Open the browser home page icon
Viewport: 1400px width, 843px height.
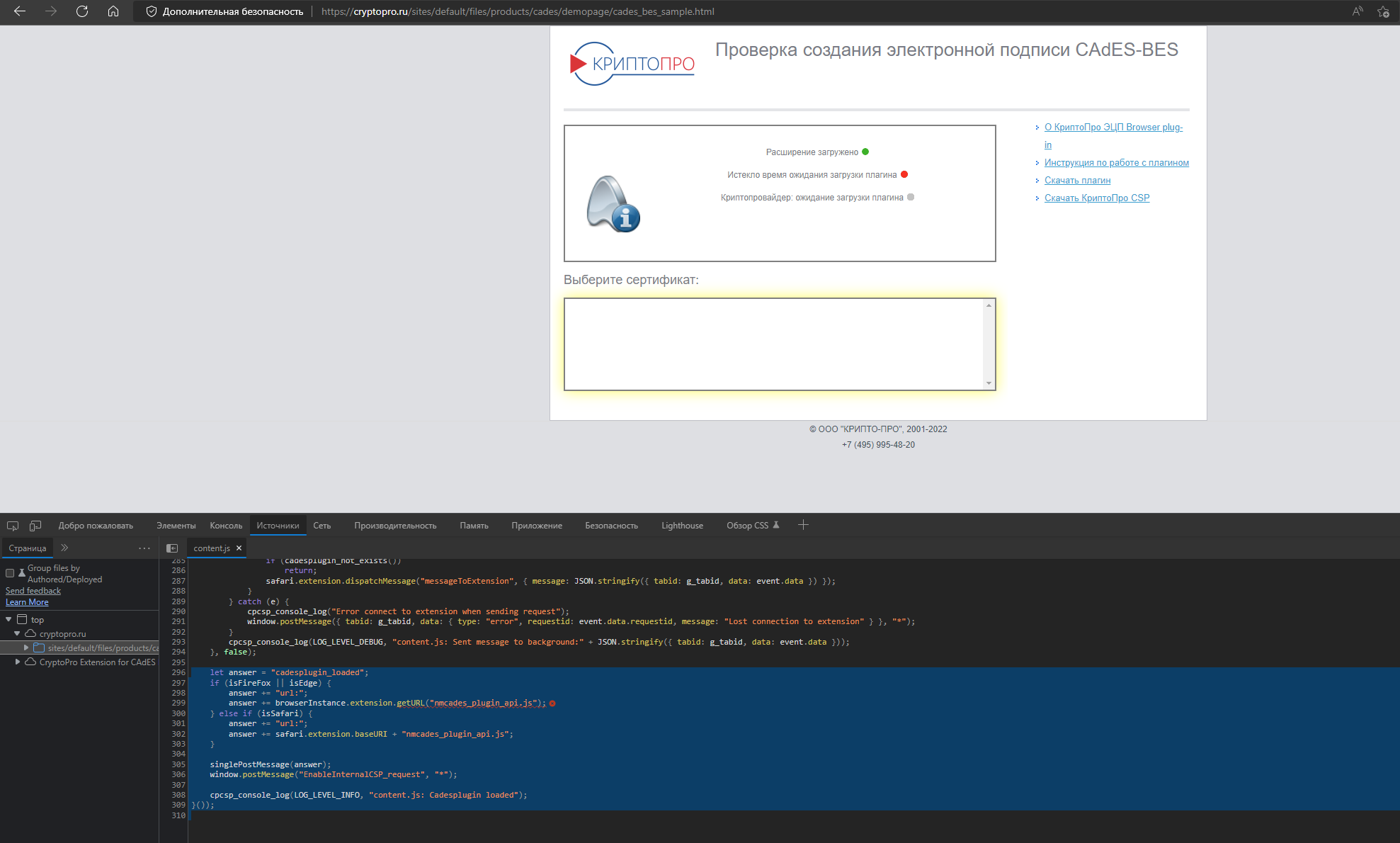pos(113,11)
